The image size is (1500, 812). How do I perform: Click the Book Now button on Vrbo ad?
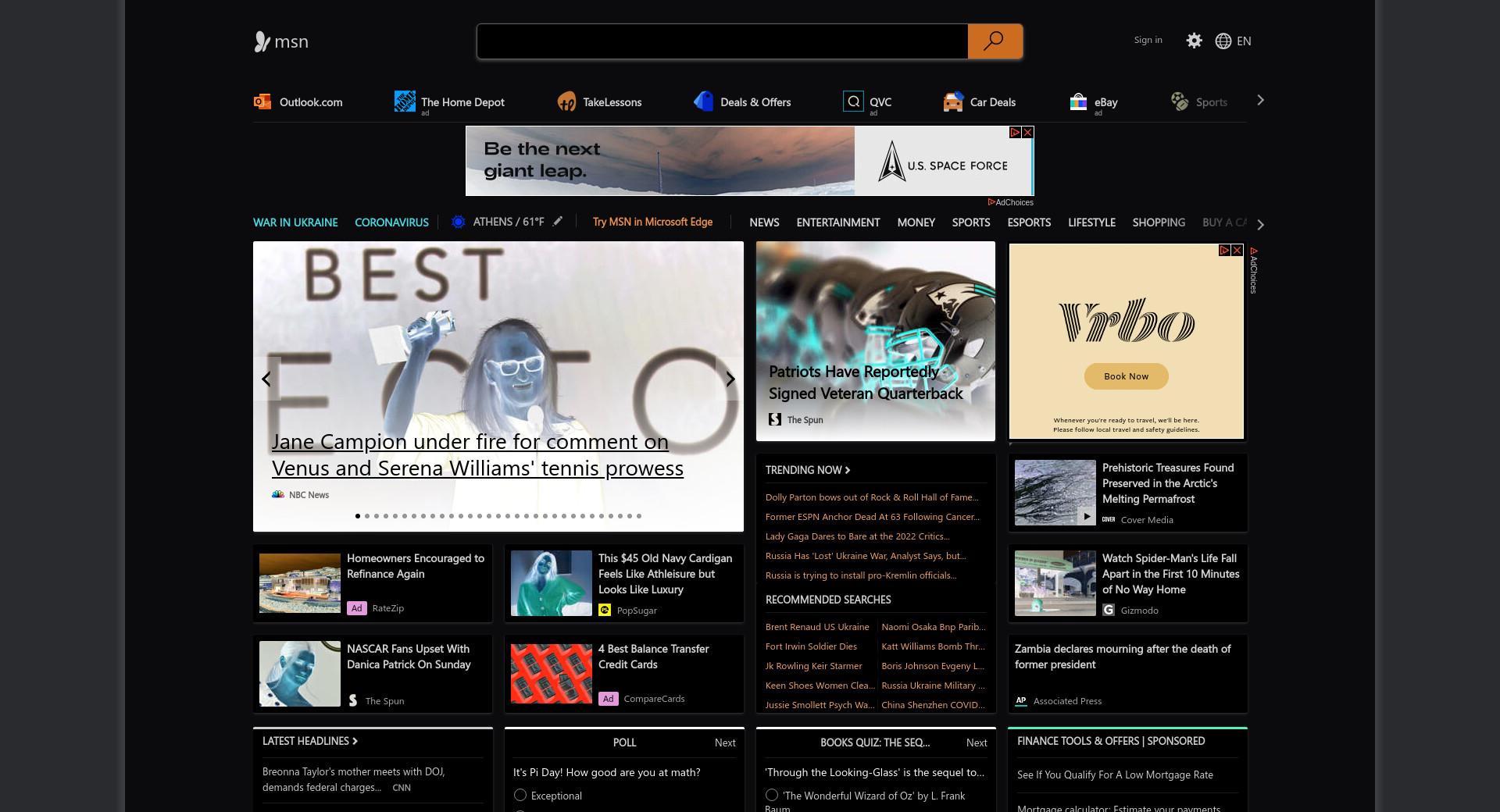1126,376
